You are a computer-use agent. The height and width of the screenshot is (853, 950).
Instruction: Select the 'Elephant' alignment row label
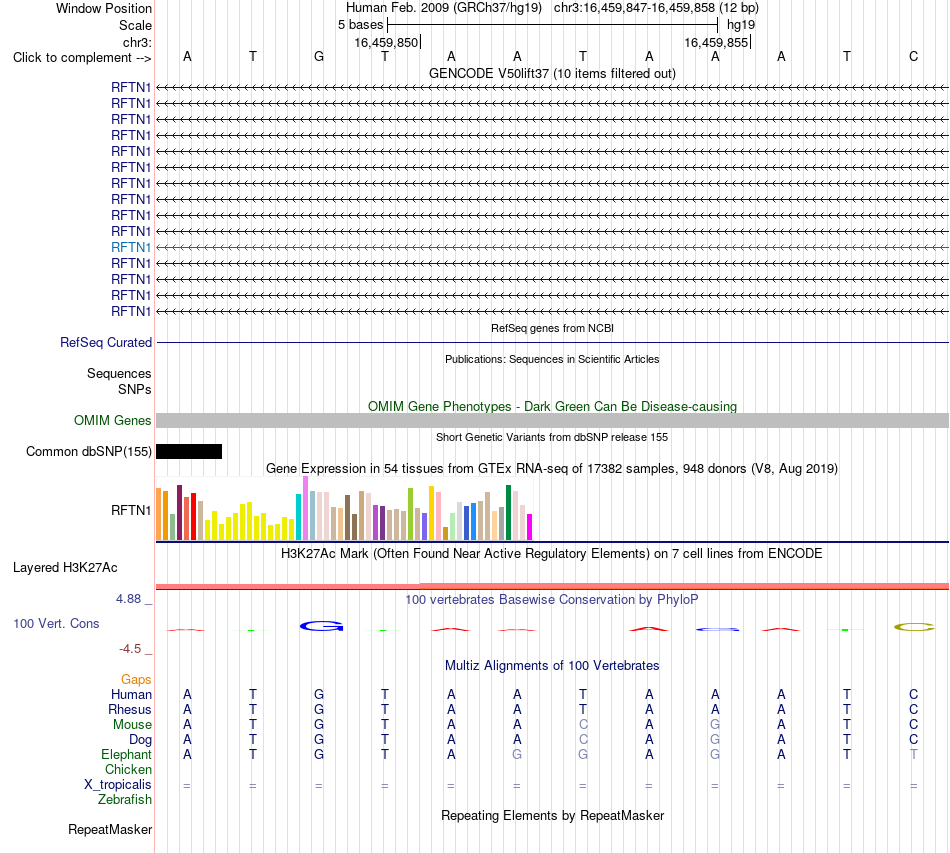(x=126, y=754)
